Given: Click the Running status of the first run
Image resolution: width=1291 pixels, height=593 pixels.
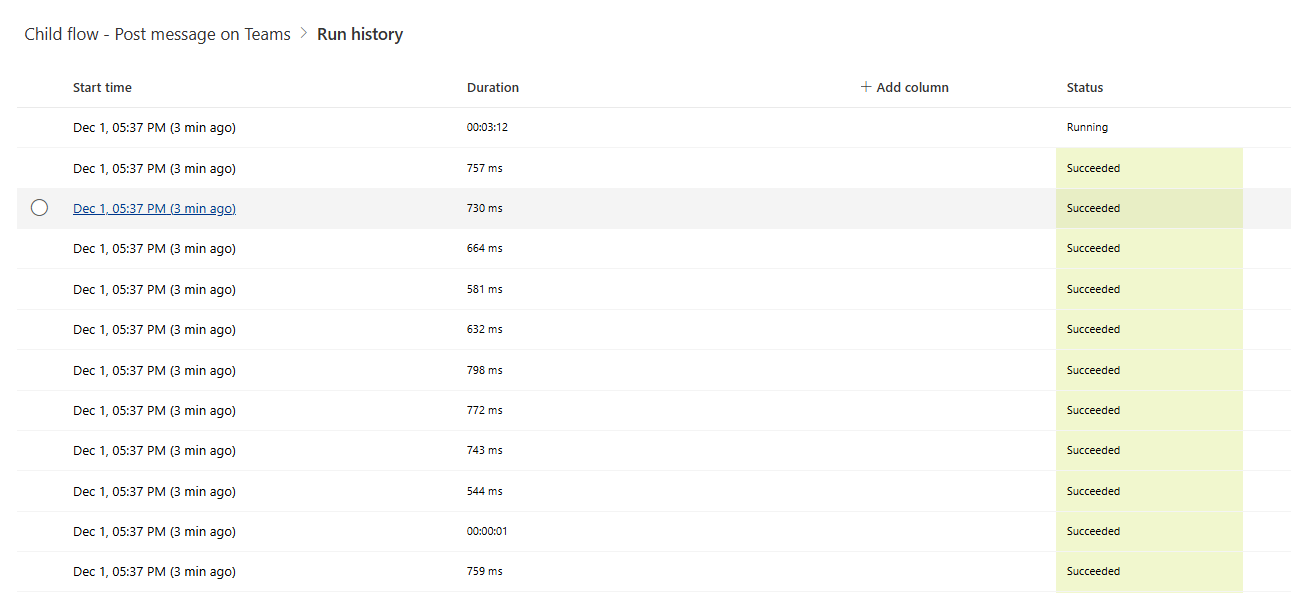Looking at the screenshot, I should pyautogui.click(x=1087, y=127).
